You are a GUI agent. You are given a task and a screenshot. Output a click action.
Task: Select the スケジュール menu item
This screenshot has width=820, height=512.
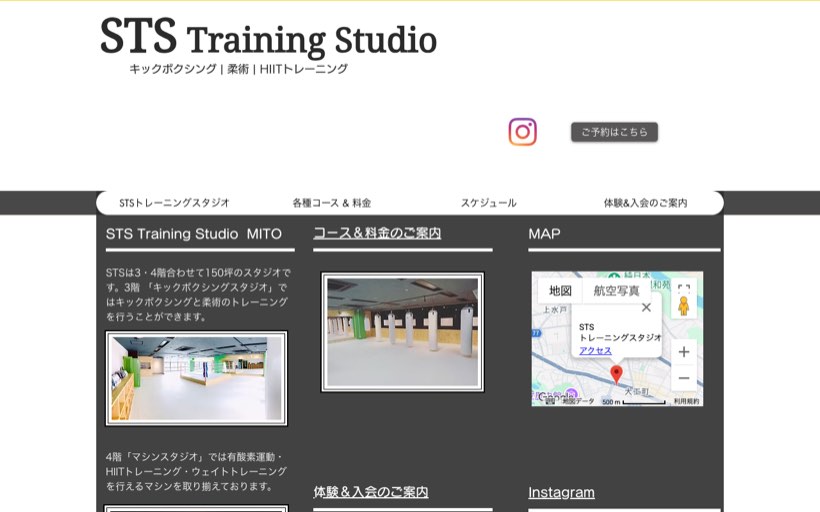point(488,203)
